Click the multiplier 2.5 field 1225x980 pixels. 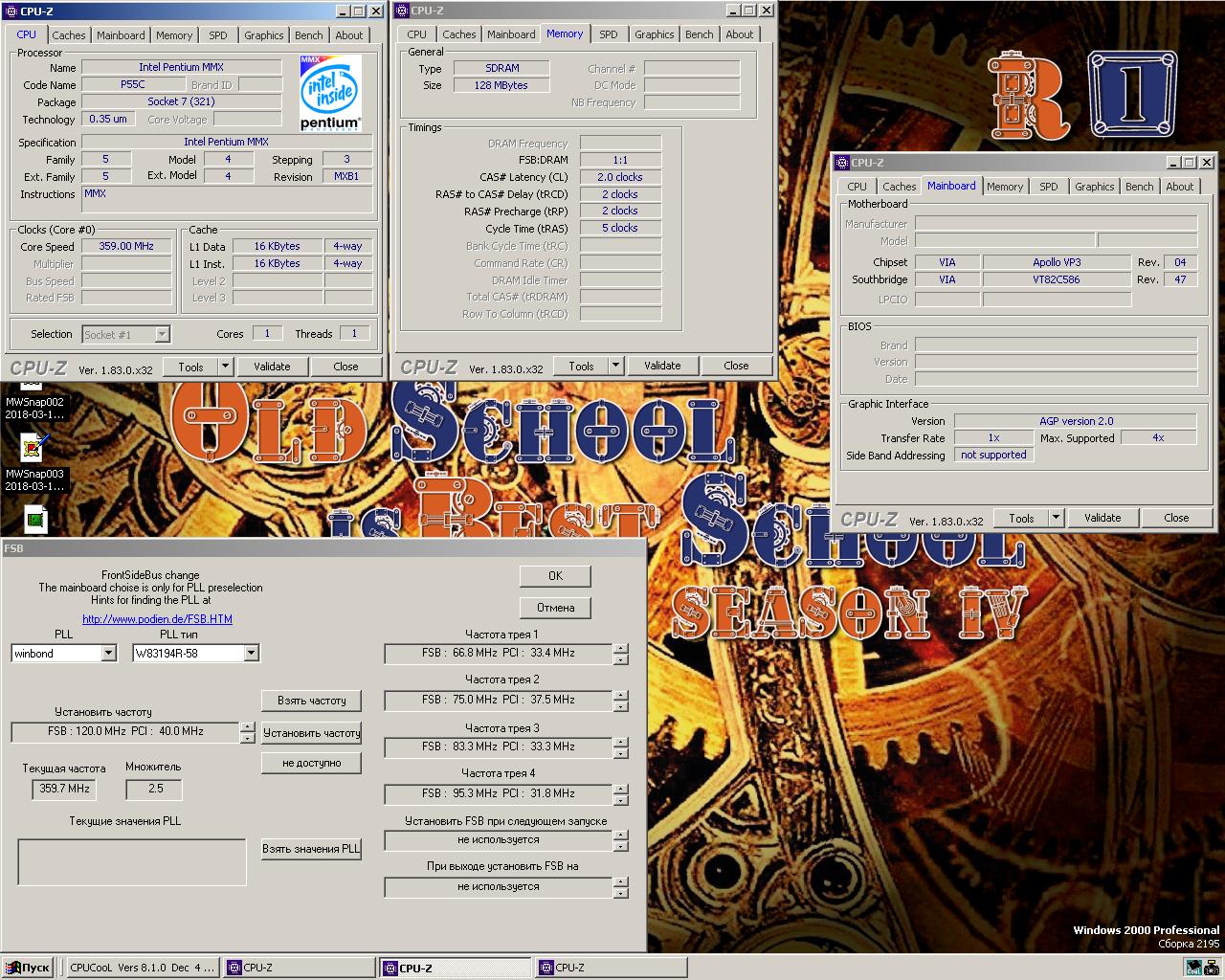[x=154, y=790]
